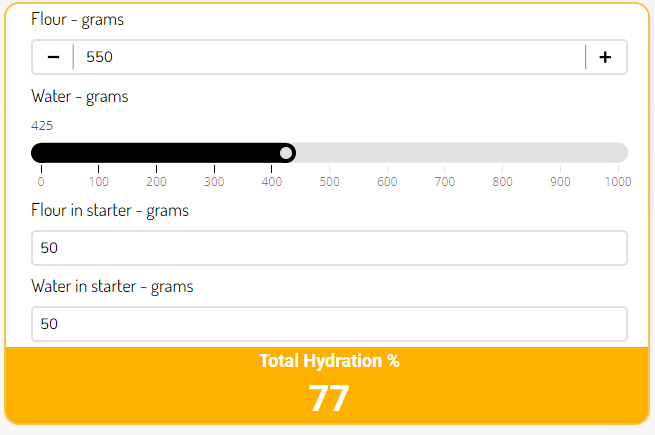The height and width of the screenshot is (435, 655).
Task: Click the 800 tick label on the water slider
Action: click(502, 182)
